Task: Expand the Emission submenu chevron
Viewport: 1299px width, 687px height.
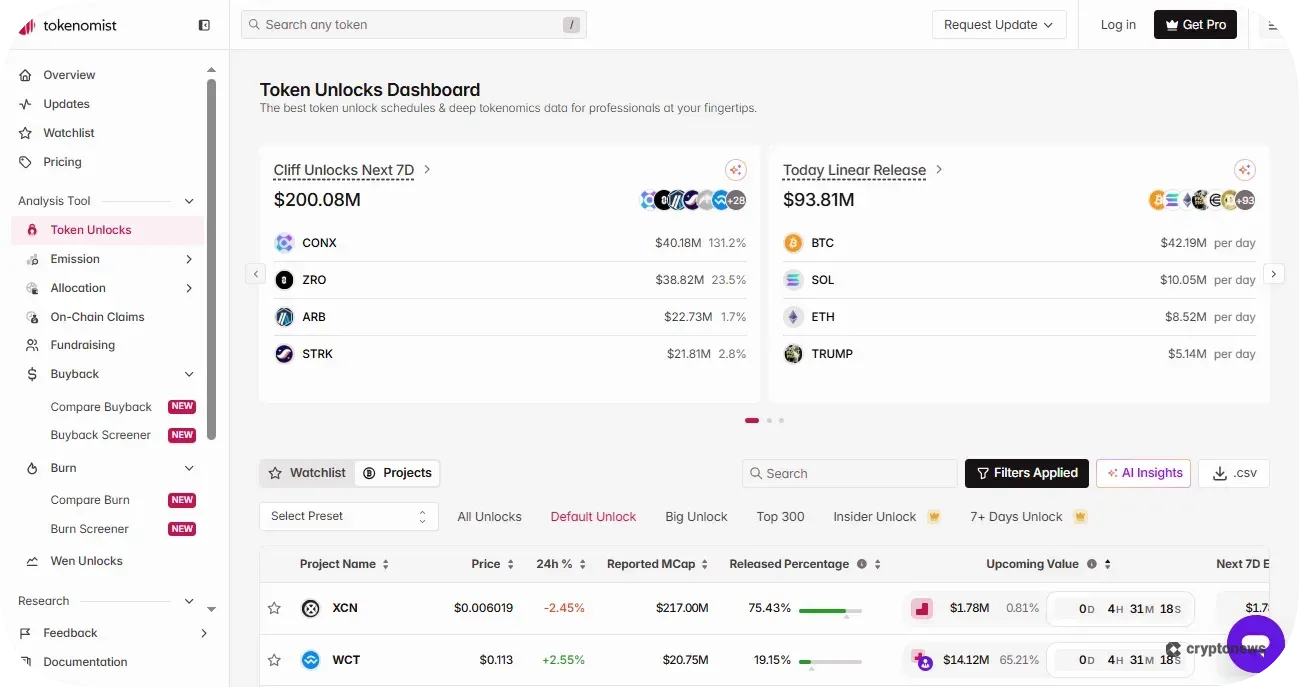Action: tap(189, 258)
